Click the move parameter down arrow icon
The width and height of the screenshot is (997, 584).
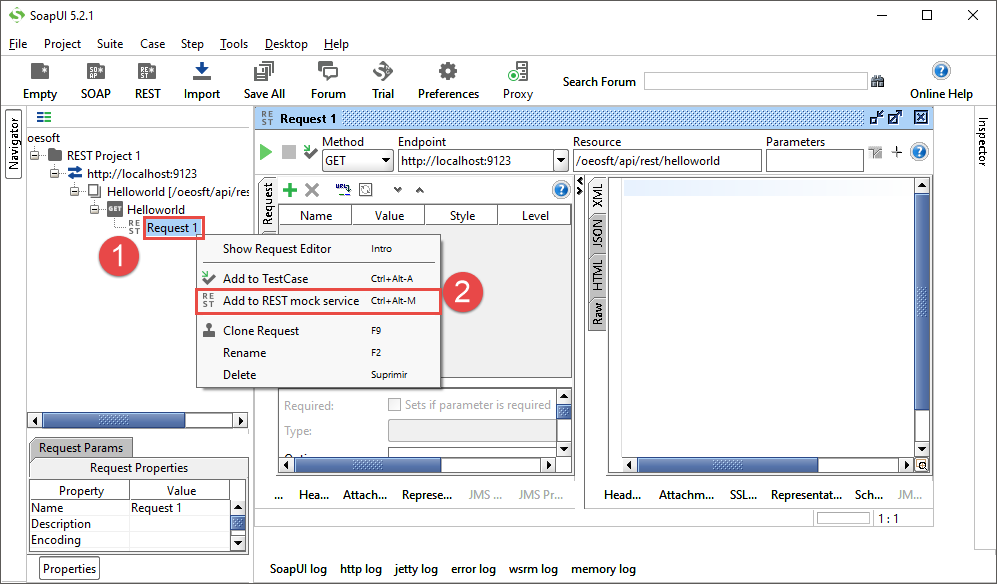click(x=398, y=190)
